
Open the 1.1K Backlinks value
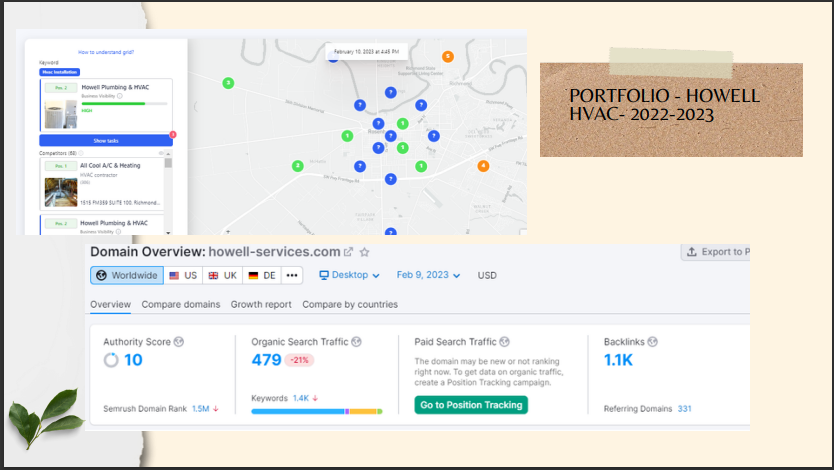(618, 360)
